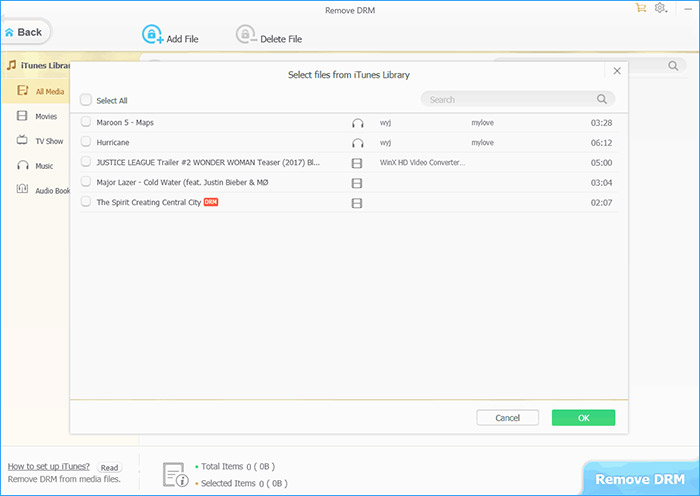Click the Cancel button
Image resolution: width=700 pixels, height=496 pixels.
(508, 418)
